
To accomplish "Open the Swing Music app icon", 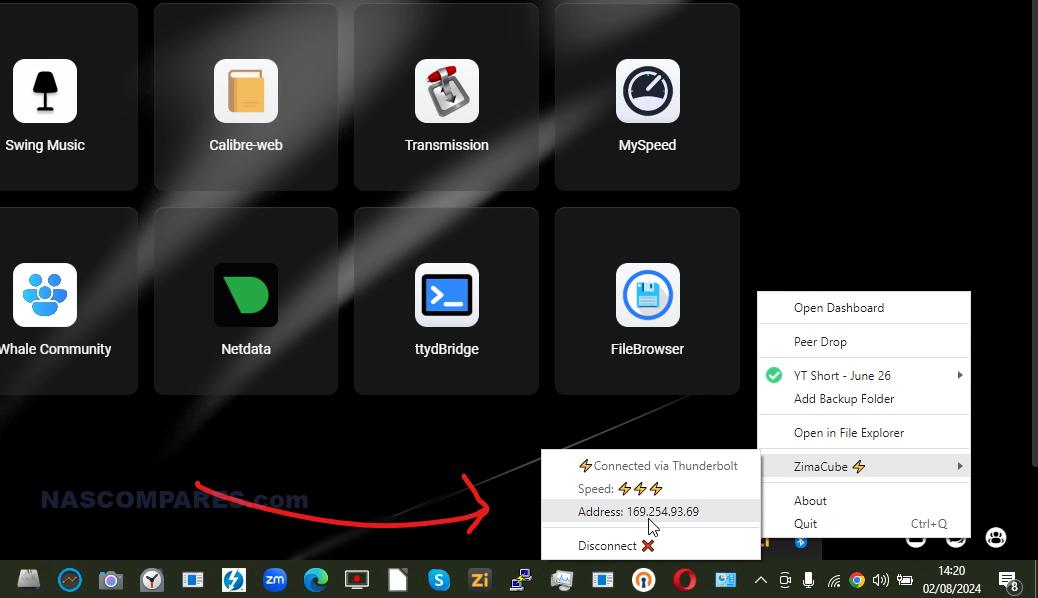I will pos(45,91).
